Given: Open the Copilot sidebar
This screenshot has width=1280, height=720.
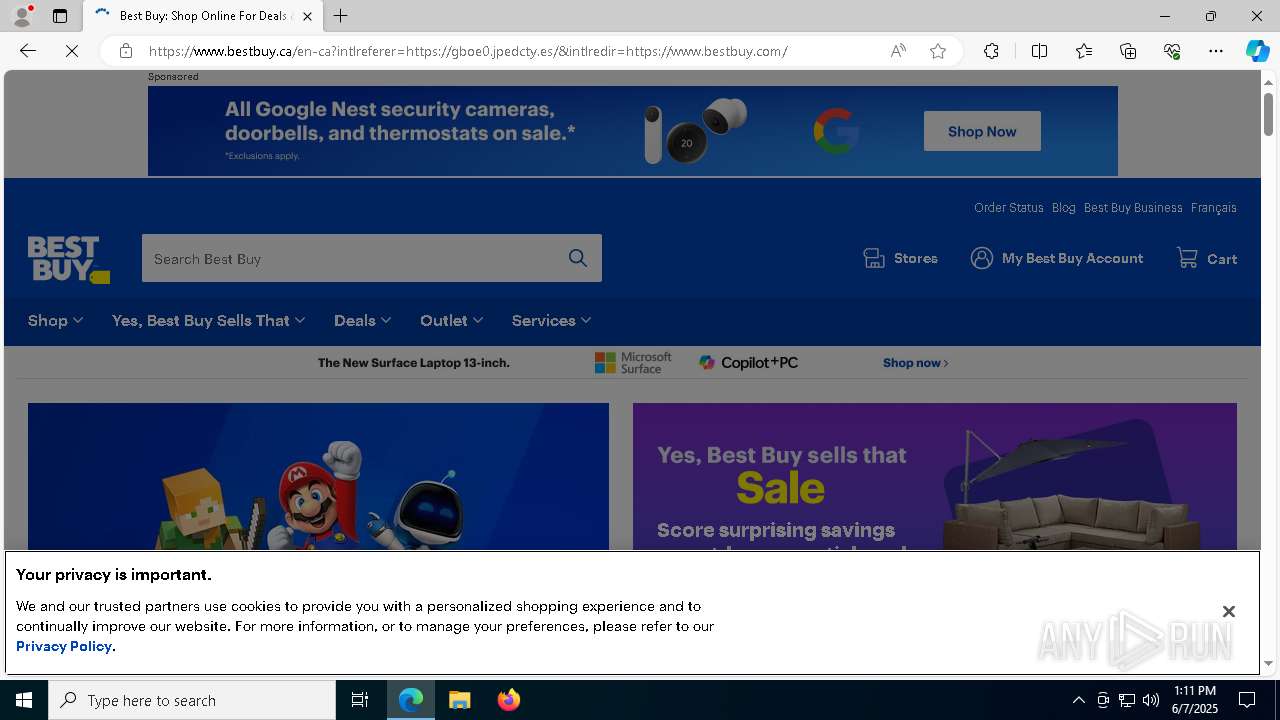Looking at the screenshot, I should (1257, 51).
